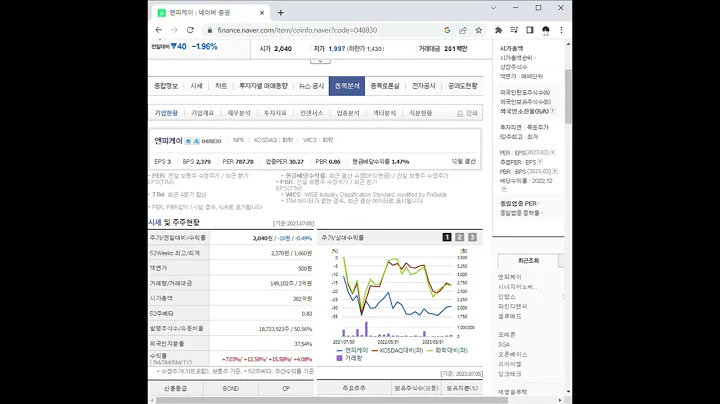Open 잉크테크 in recent list

[x=510, y=374]
